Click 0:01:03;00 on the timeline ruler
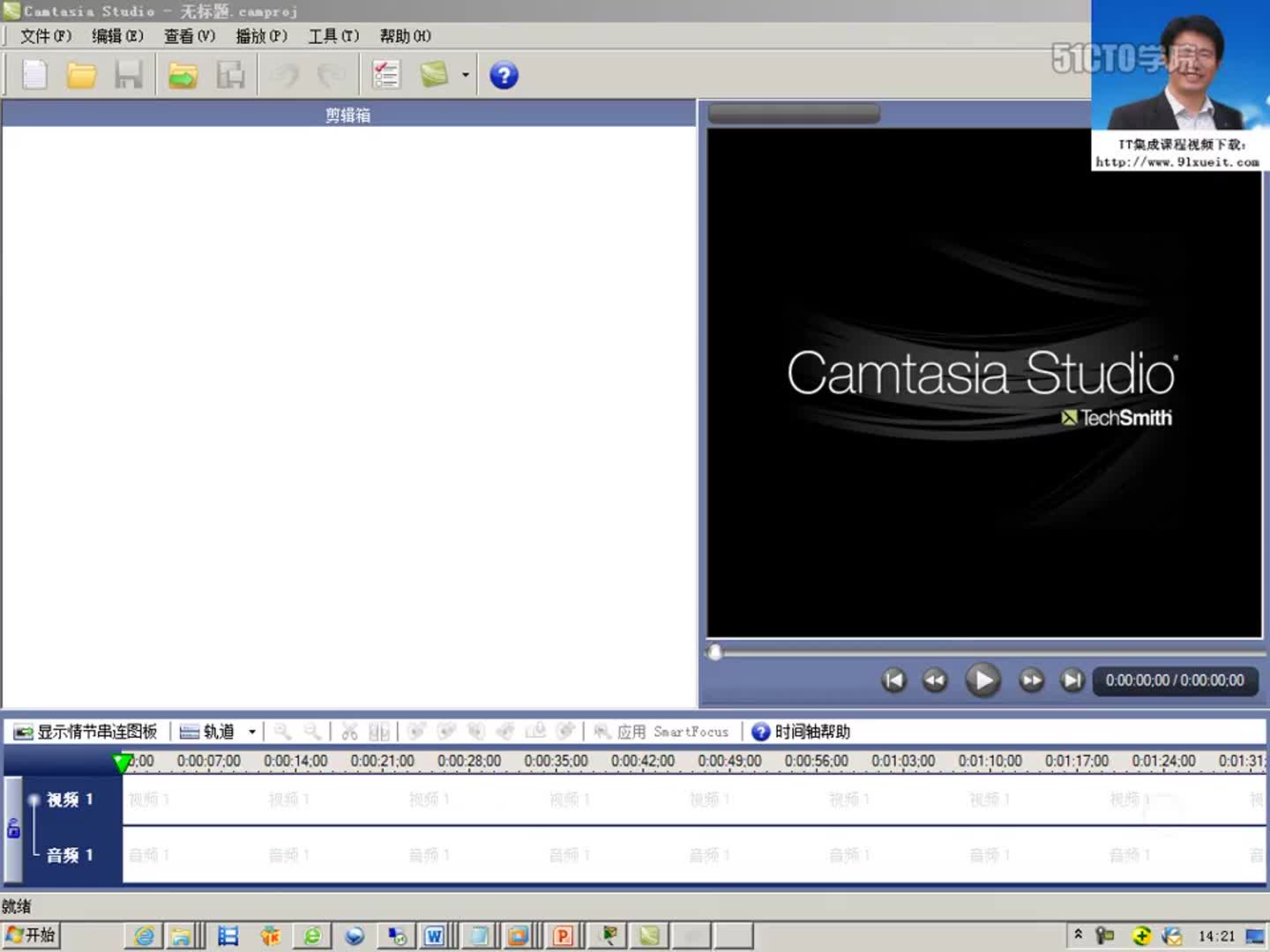1270x952 pixels. 903,761
